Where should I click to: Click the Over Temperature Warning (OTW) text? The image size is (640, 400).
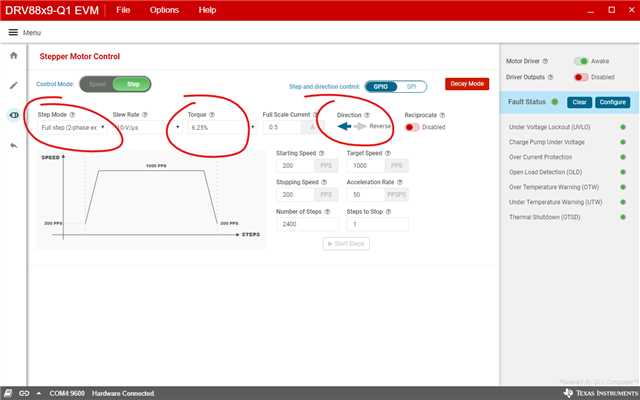tap(554, 187)
